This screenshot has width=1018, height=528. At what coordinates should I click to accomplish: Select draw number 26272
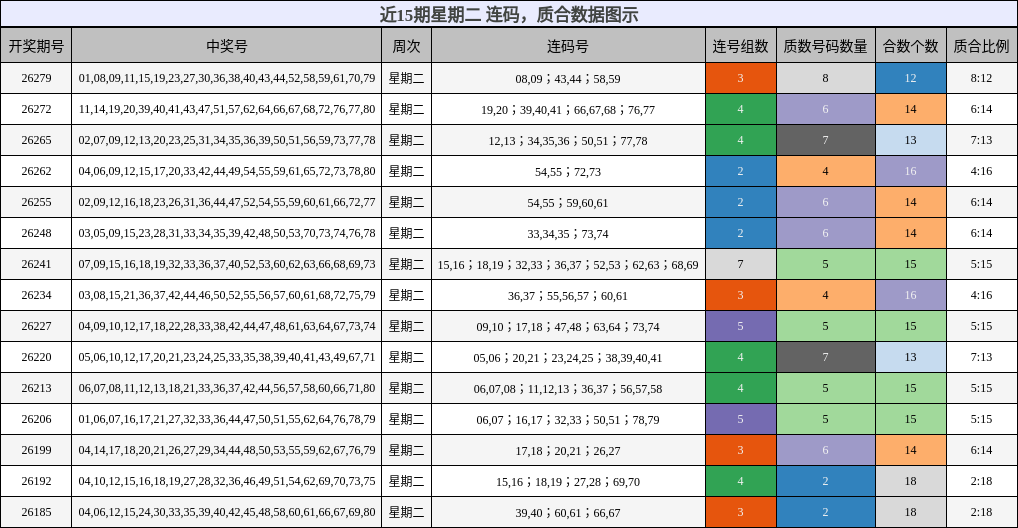coord(36,109)
